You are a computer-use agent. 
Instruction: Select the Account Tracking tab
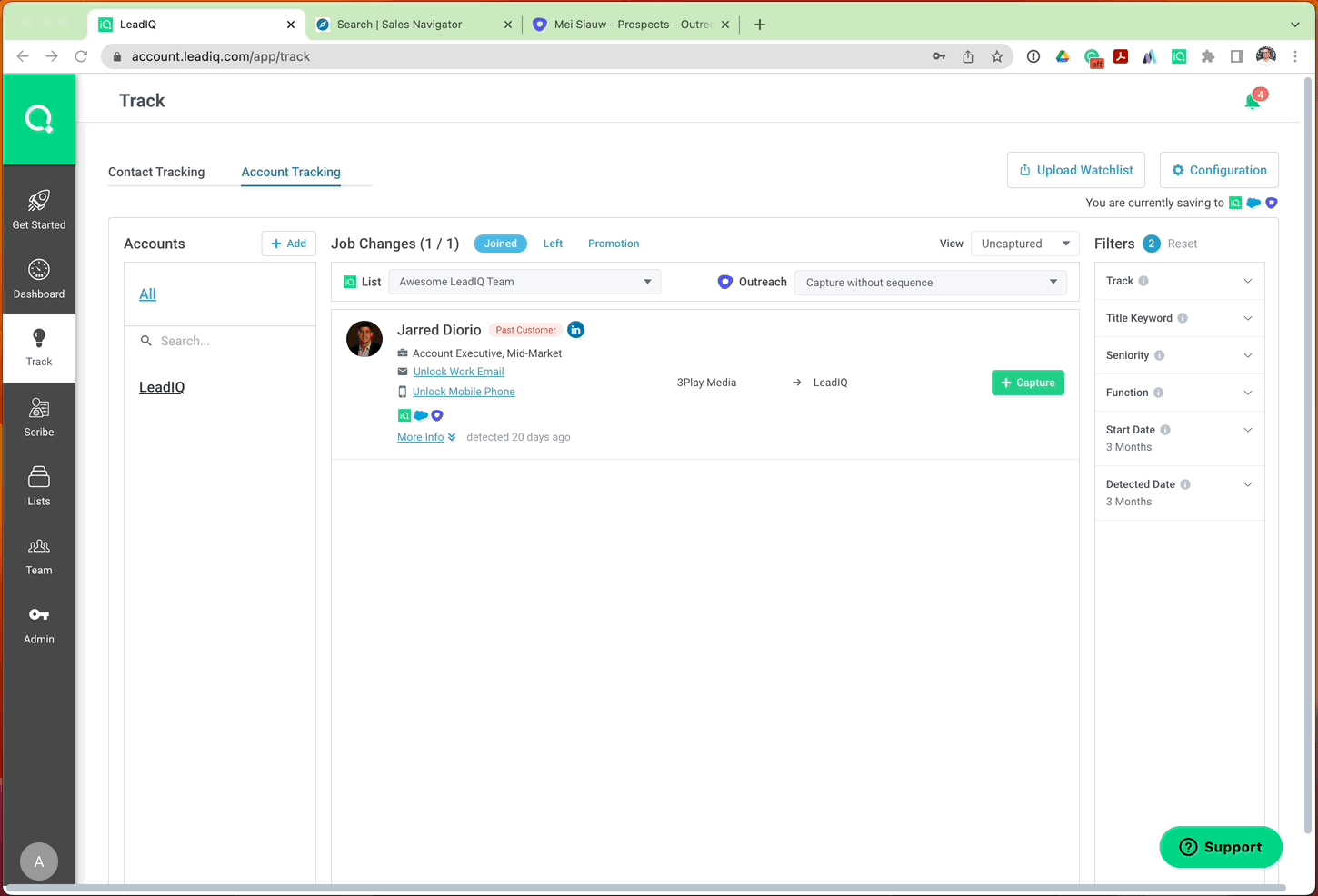pos(291,172)
